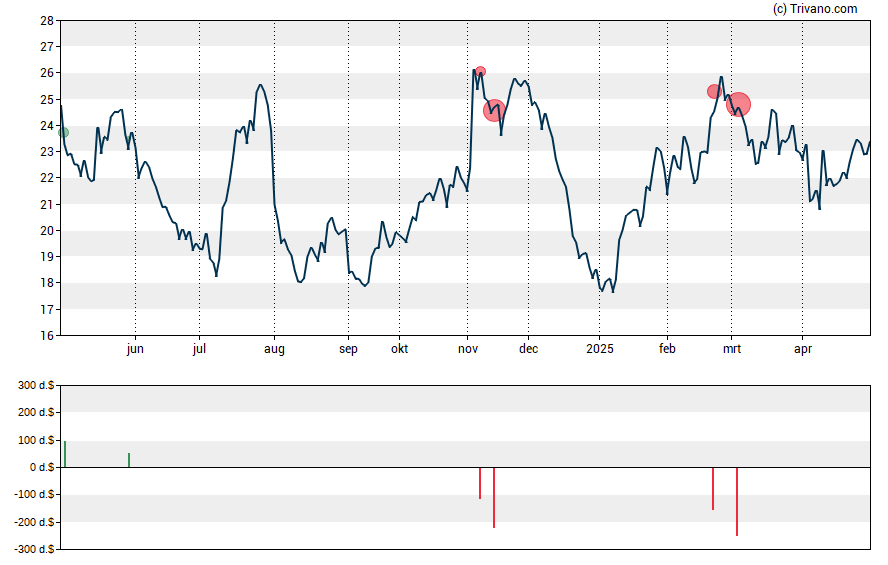Click the short green bar before jun

[x=129, y=460]
